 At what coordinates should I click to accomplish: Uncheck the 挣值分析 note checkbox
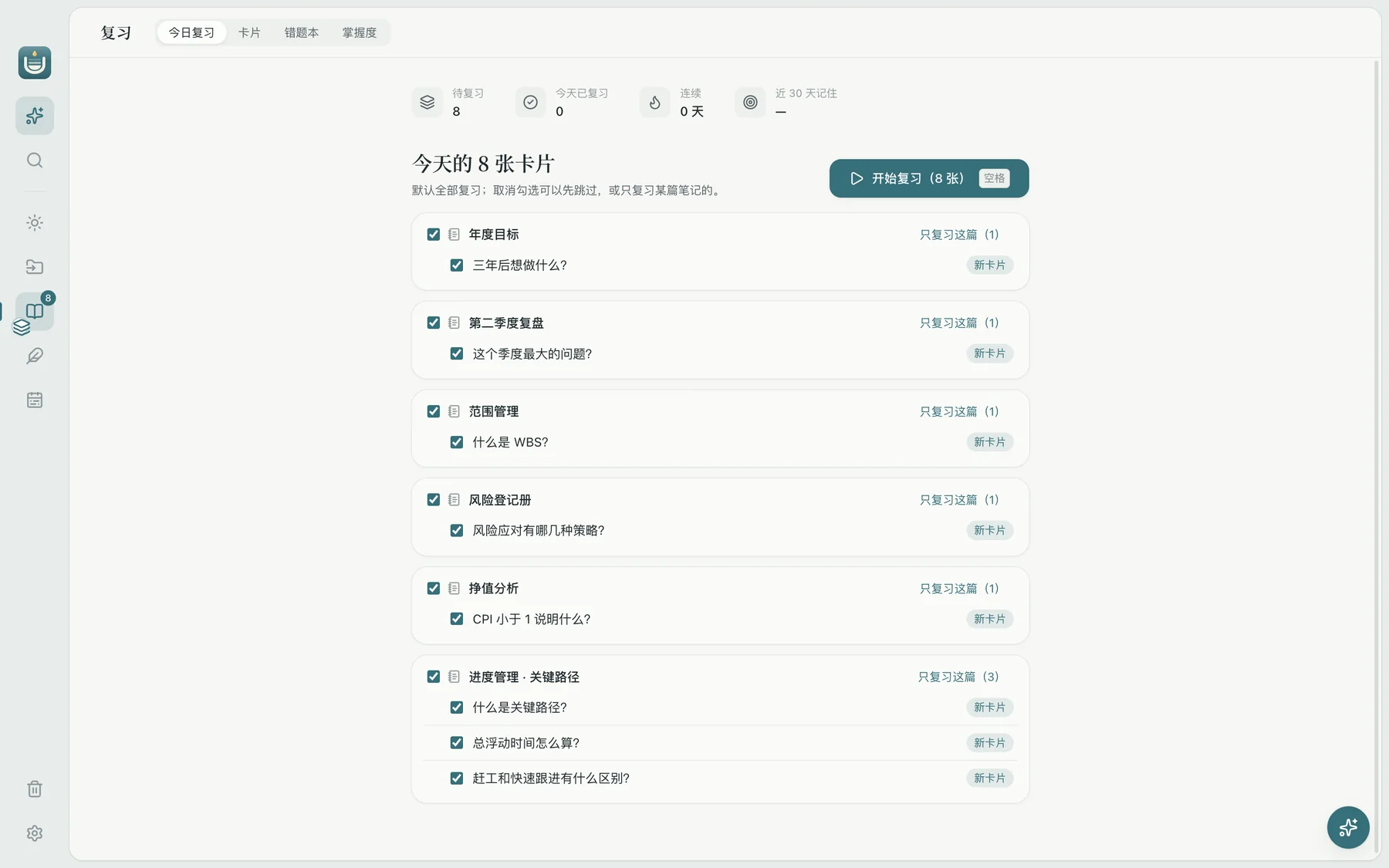click(434, 589)
